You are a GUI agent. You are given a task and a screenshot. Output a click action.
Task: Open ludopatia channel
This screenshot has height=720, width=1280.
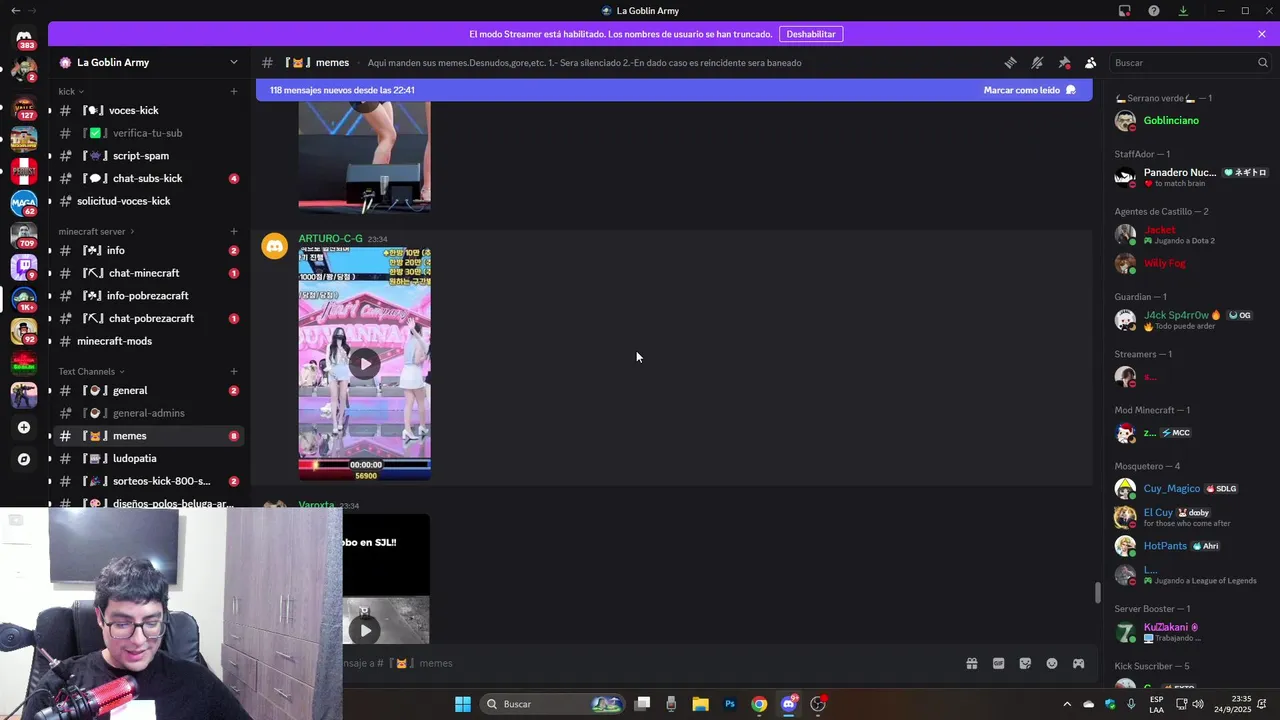point(148,458)
